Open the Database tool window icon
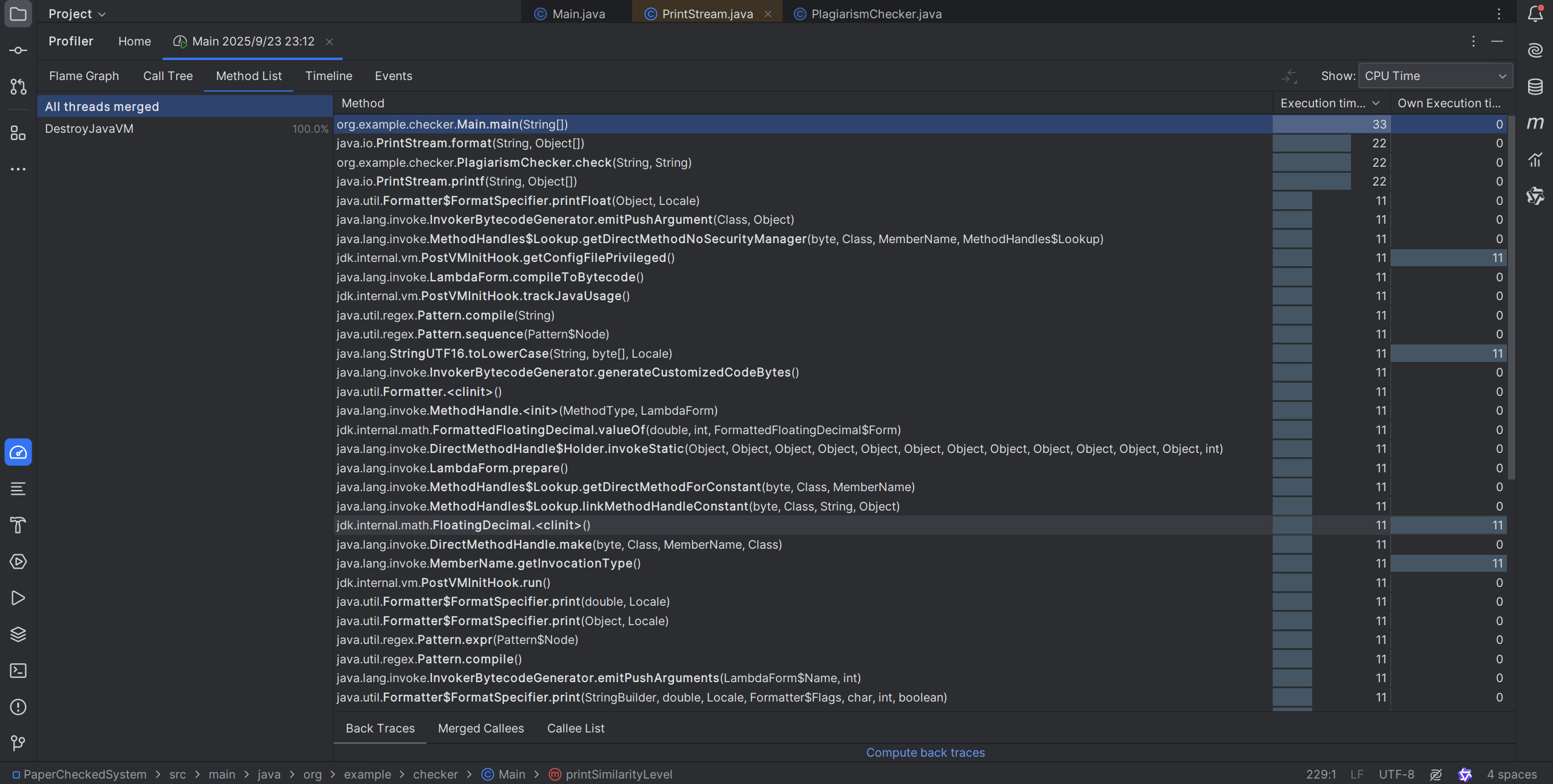Viewport: 1553px width, 784px height. (1535, 87)
